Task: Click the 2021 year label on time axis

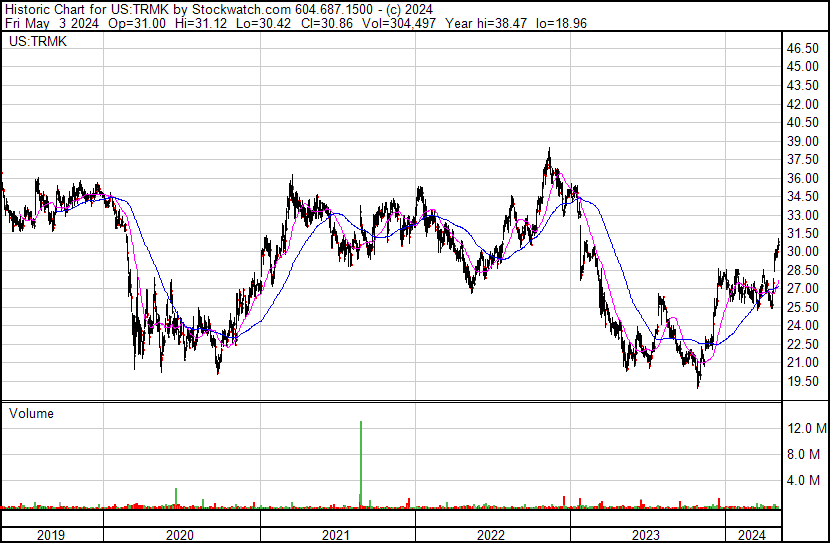Action: click(x=336, y=535)
